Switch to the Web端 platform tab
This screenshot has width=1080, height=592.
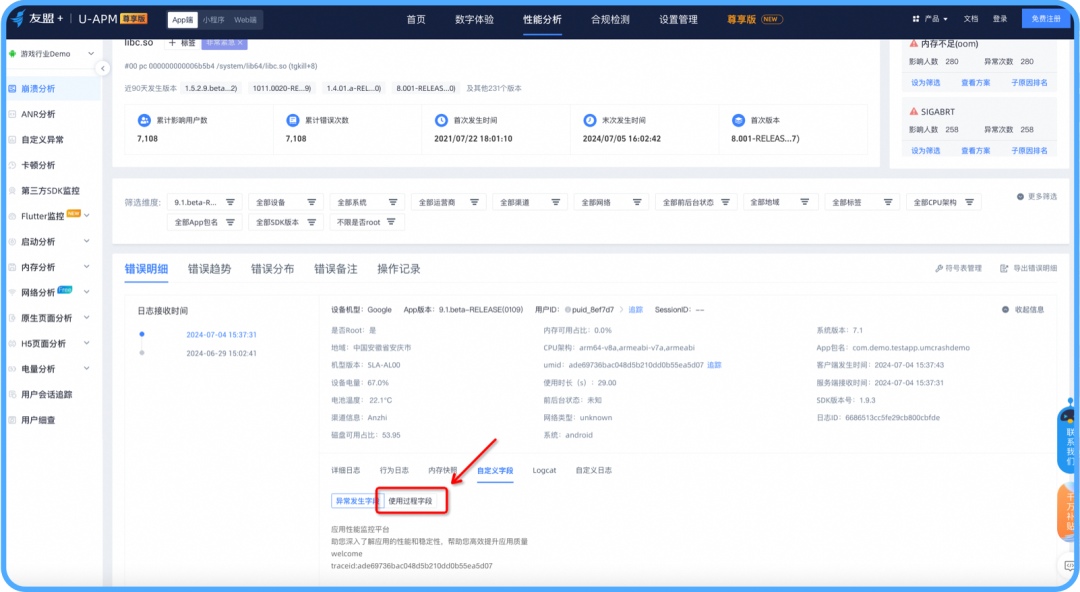point(245,20)
